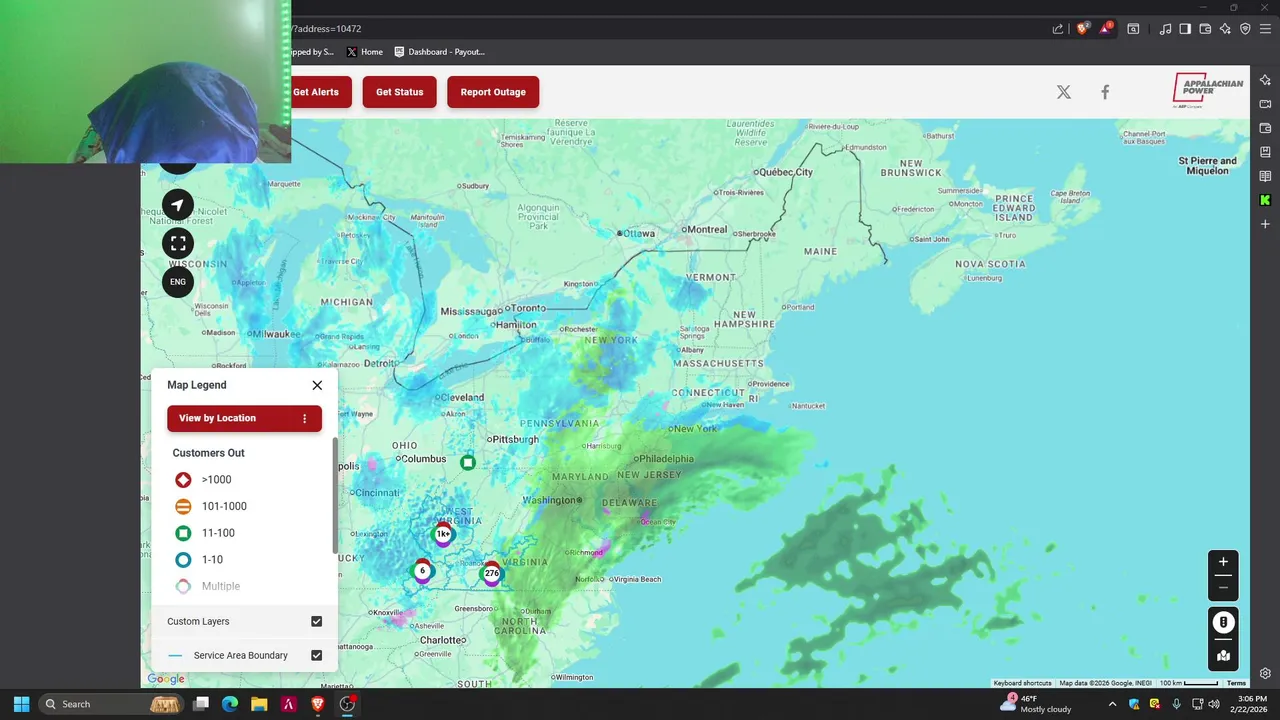Click the 6 outage cluster marker
1280x720 pixels.
pyautogui.click(x=422, y=571)
